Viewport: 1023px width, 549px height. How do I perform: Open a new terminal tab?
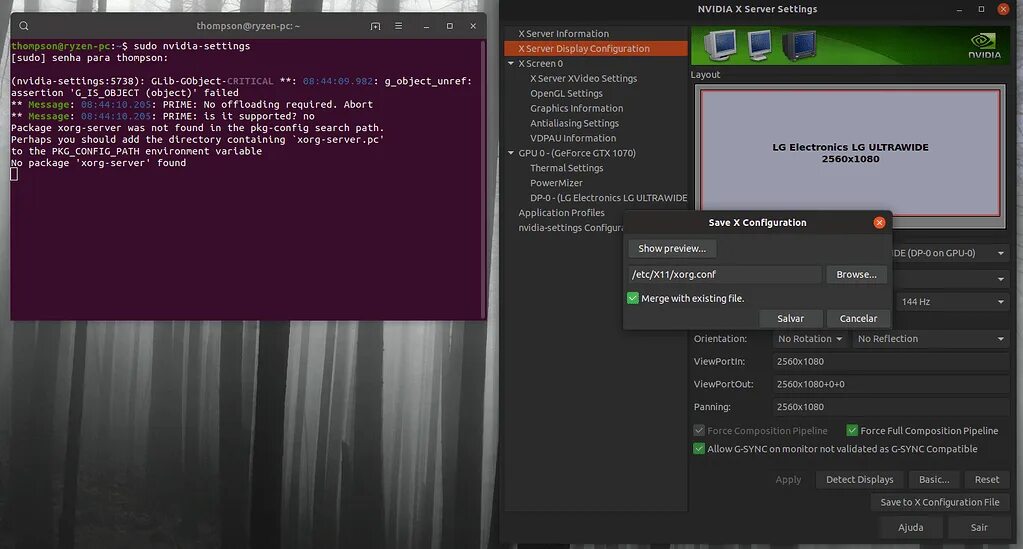tap(375, 26)
